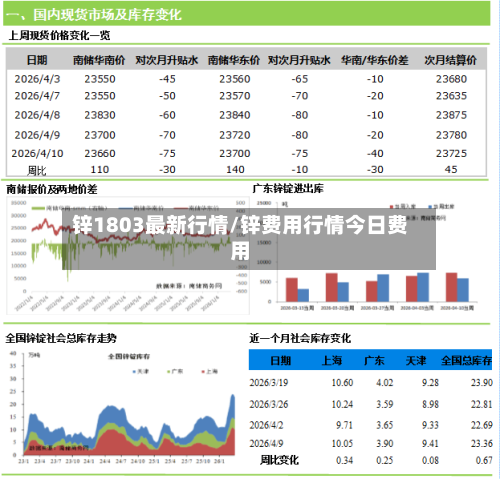Click settlement price 23635

click(x=451, y=96)
